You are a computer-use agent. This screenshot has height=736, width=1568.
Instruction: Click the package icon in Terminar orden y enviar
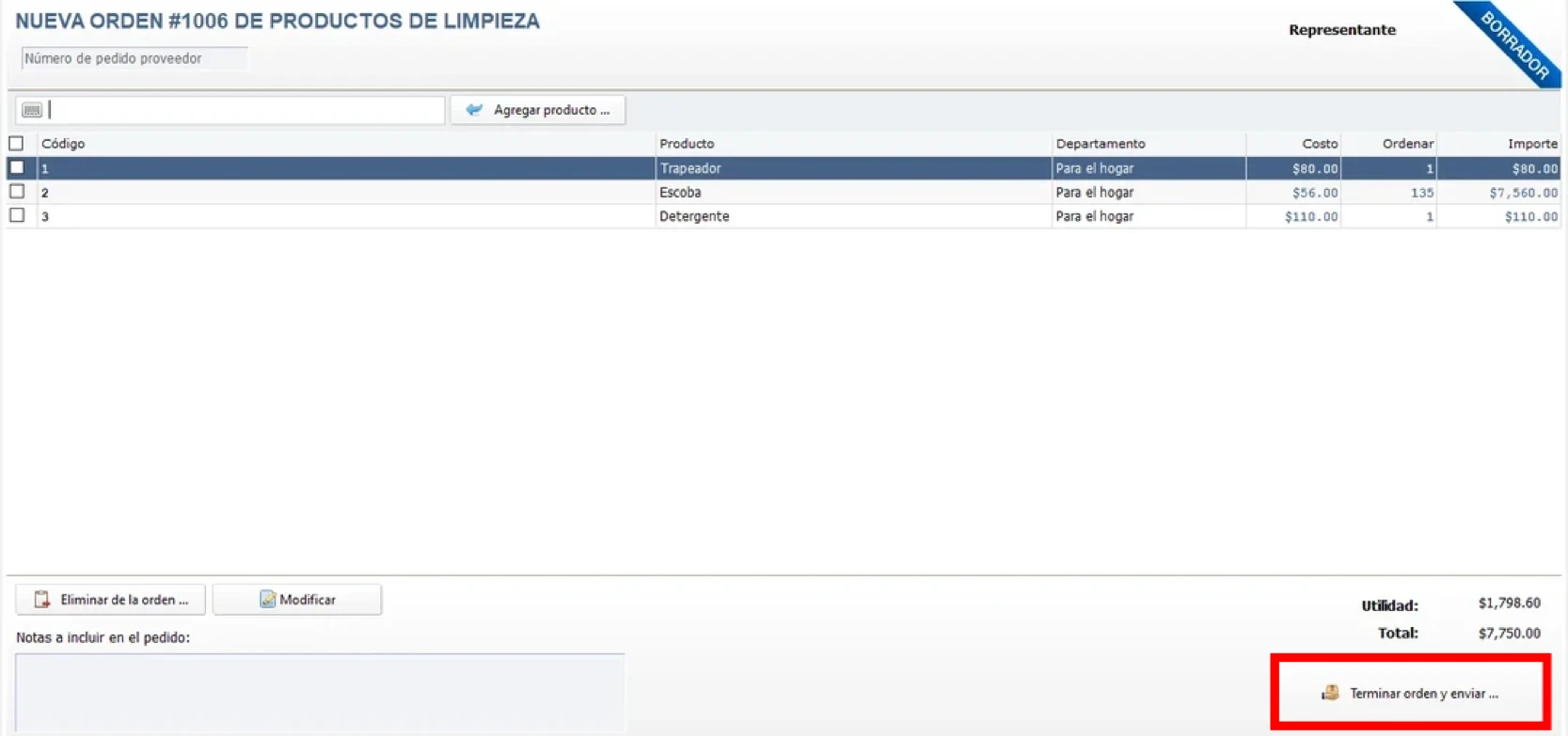click(x=1330, y=693)
